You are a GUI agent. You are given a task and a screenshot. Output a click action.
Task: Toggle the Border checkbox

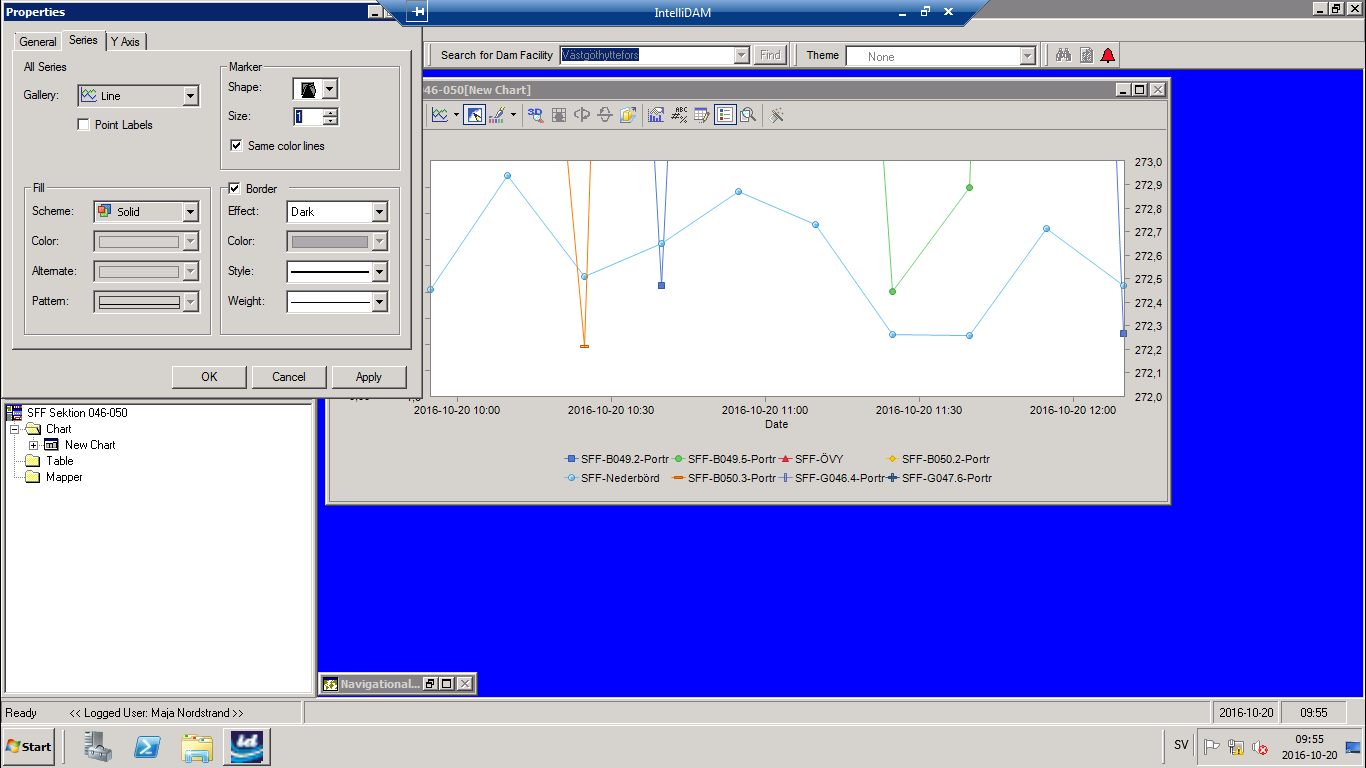pyautogui.click(x=234, y=188)
